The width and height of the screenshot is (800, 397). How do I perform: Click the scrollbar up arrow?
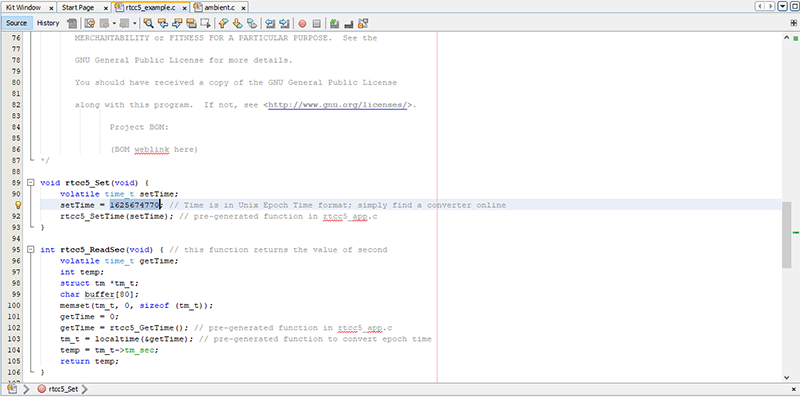click(786, 38)
